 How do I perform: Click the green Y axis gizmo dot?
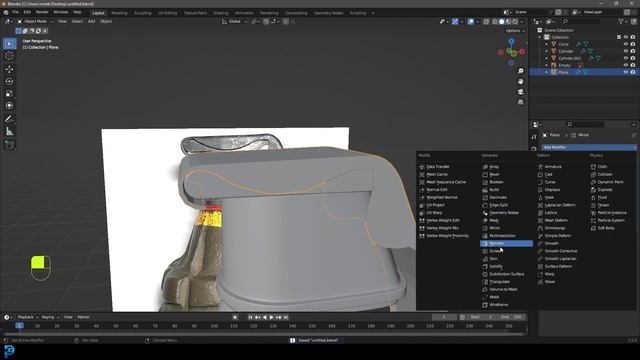tap(513, 54)
